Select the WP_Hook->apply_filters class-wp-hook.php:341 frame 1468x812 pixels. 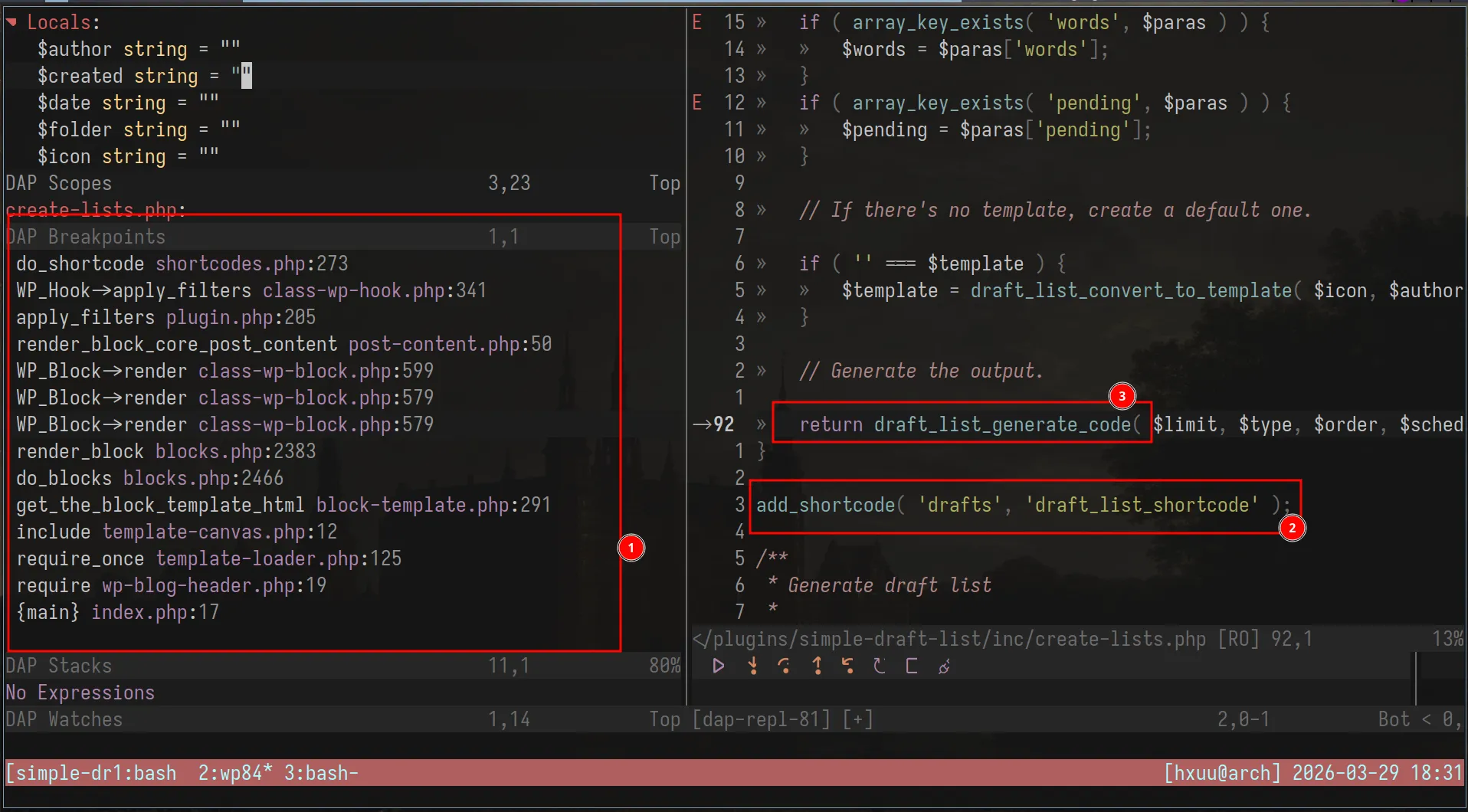[251, 290]
